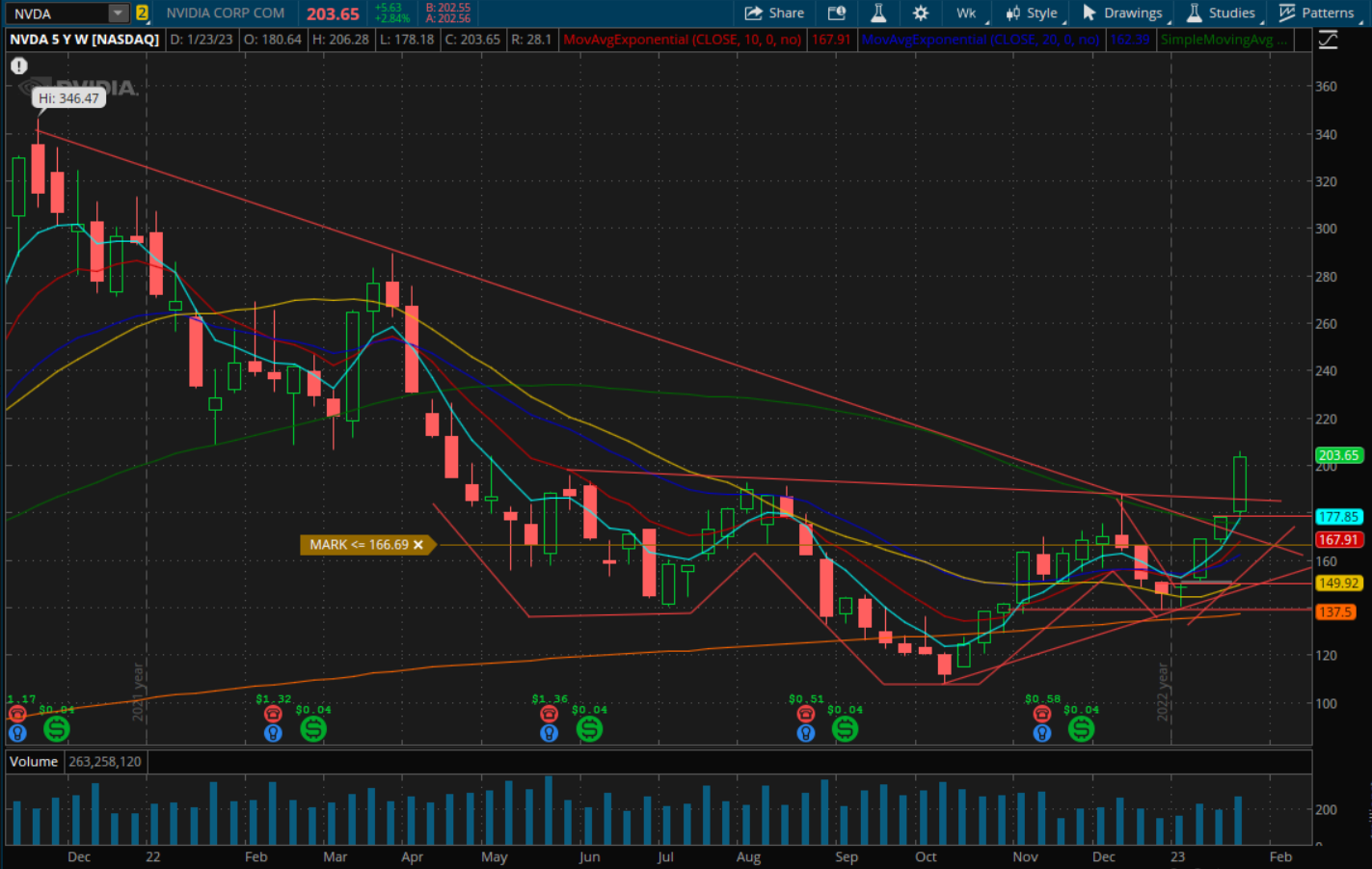Click the green 203.65 price axis bubble
This screenshot has width=1372, height=869.
[x=1338, y=455]
